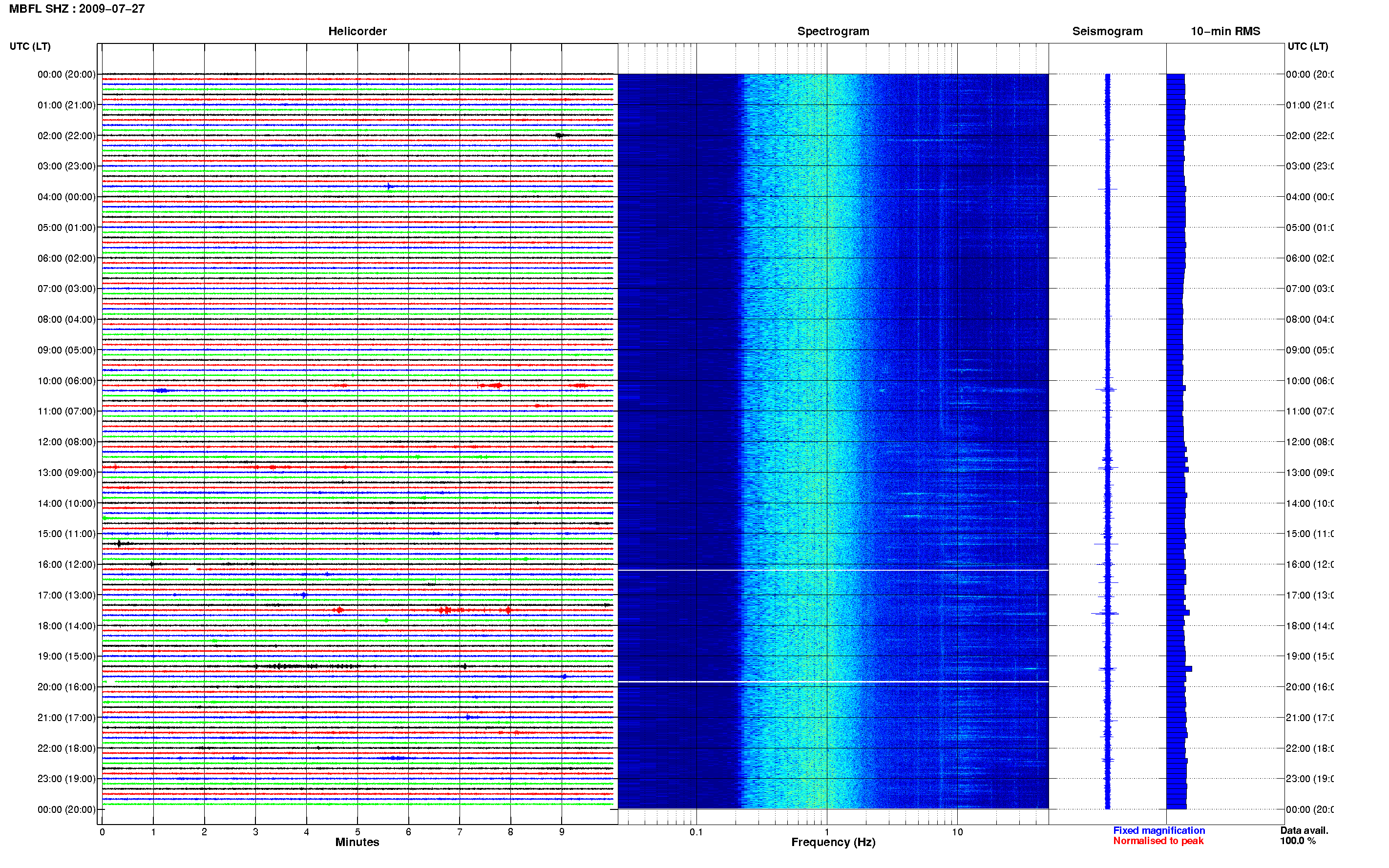This screenshot has width=1389, height=868.
Task: Click the 'Data avail.' label
Action: pyautogui.click(x=1304, y=830)
